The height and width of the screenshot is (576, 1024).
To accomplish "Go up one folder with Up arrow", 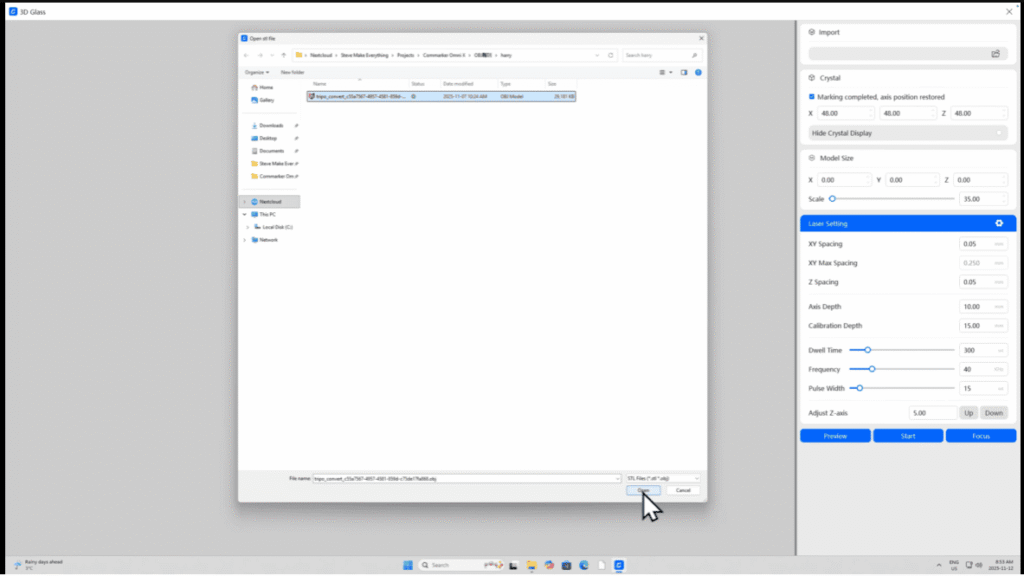I will point(284,55).
